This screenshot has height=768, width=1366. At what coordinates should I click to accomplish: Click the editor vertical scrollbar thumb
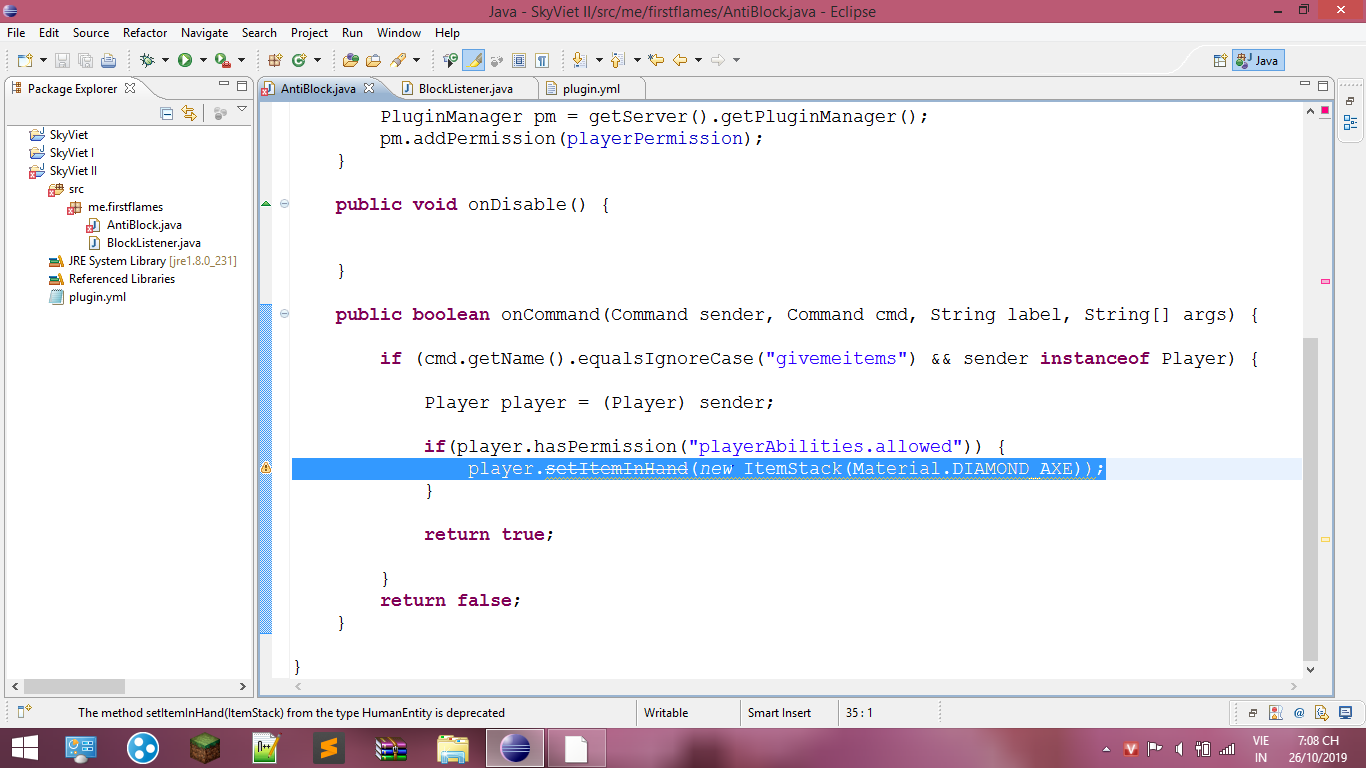[x=1310, y=498]
